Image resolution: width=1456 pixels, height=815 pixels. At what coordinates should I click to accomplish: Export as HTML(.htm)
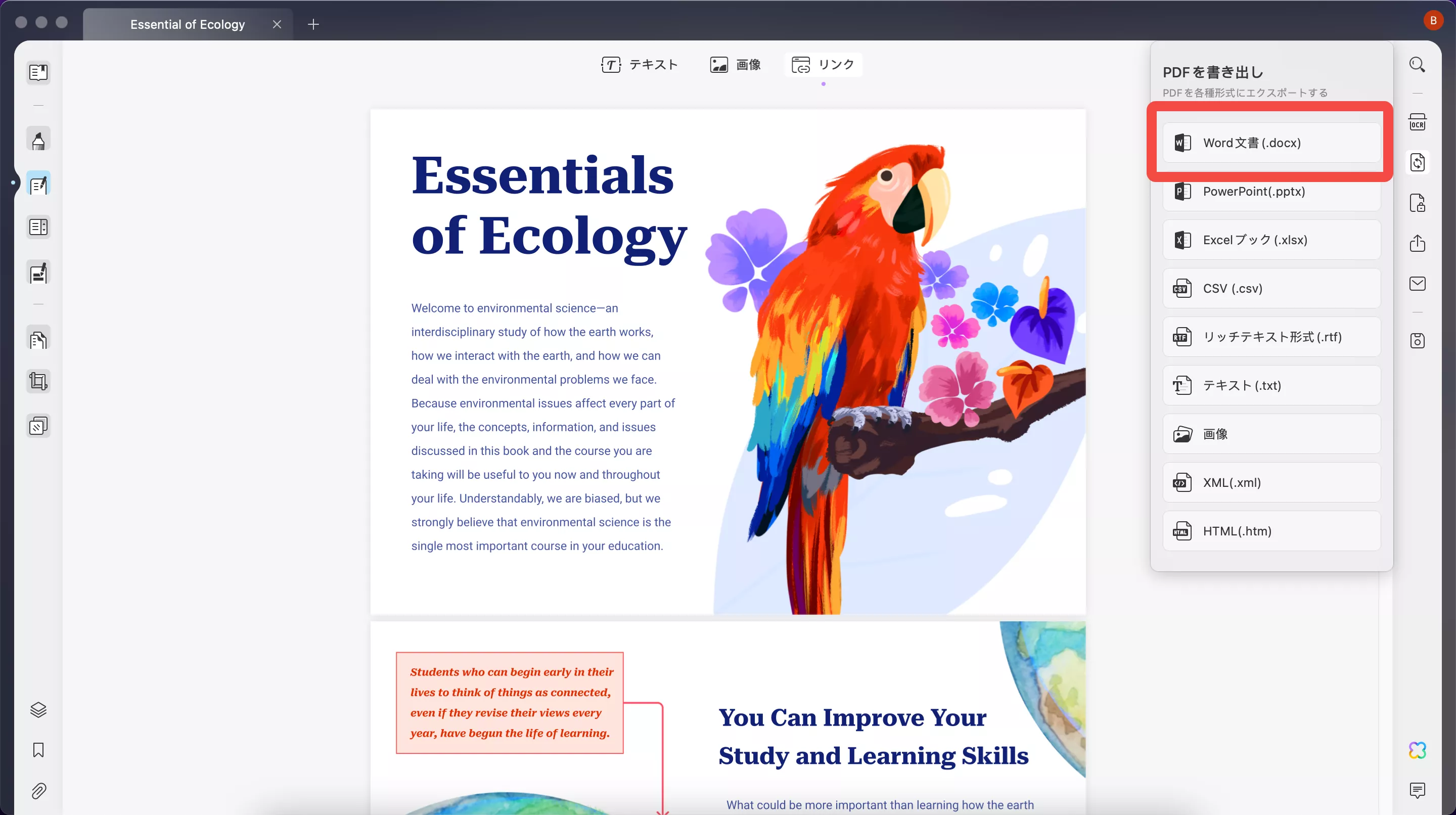pyautogui.click(x=1271, y=531)
